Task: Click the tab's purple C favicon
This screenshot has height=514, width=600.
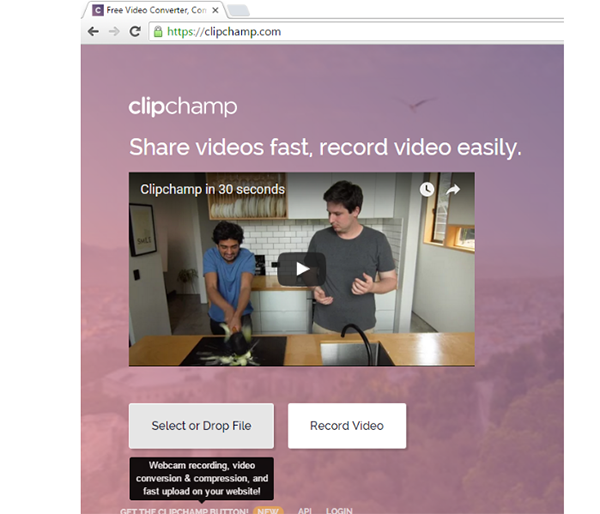Action: tap(98, 10)
